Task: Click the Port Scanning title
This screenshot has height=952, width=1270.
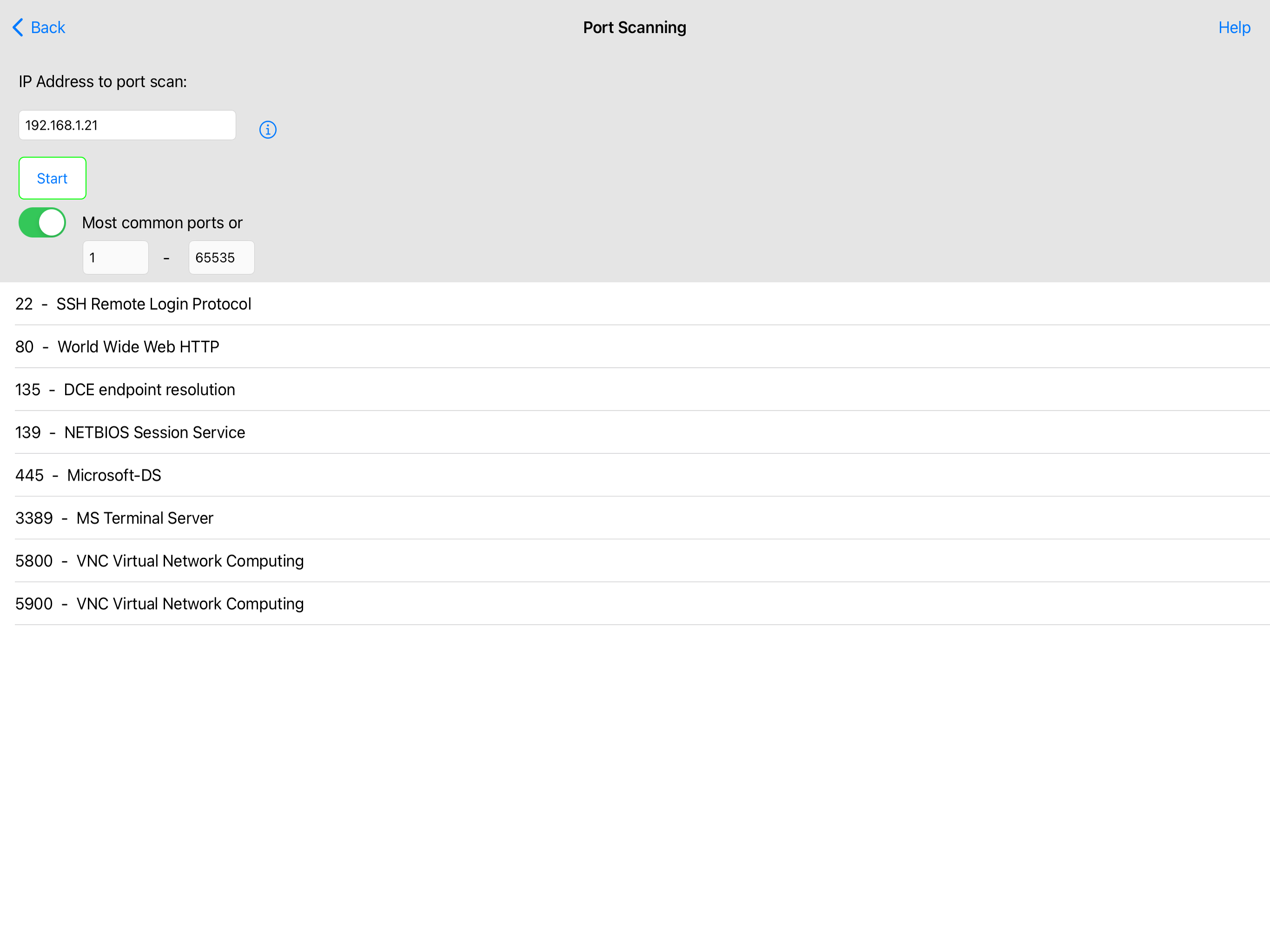Action: pos(635,27)
